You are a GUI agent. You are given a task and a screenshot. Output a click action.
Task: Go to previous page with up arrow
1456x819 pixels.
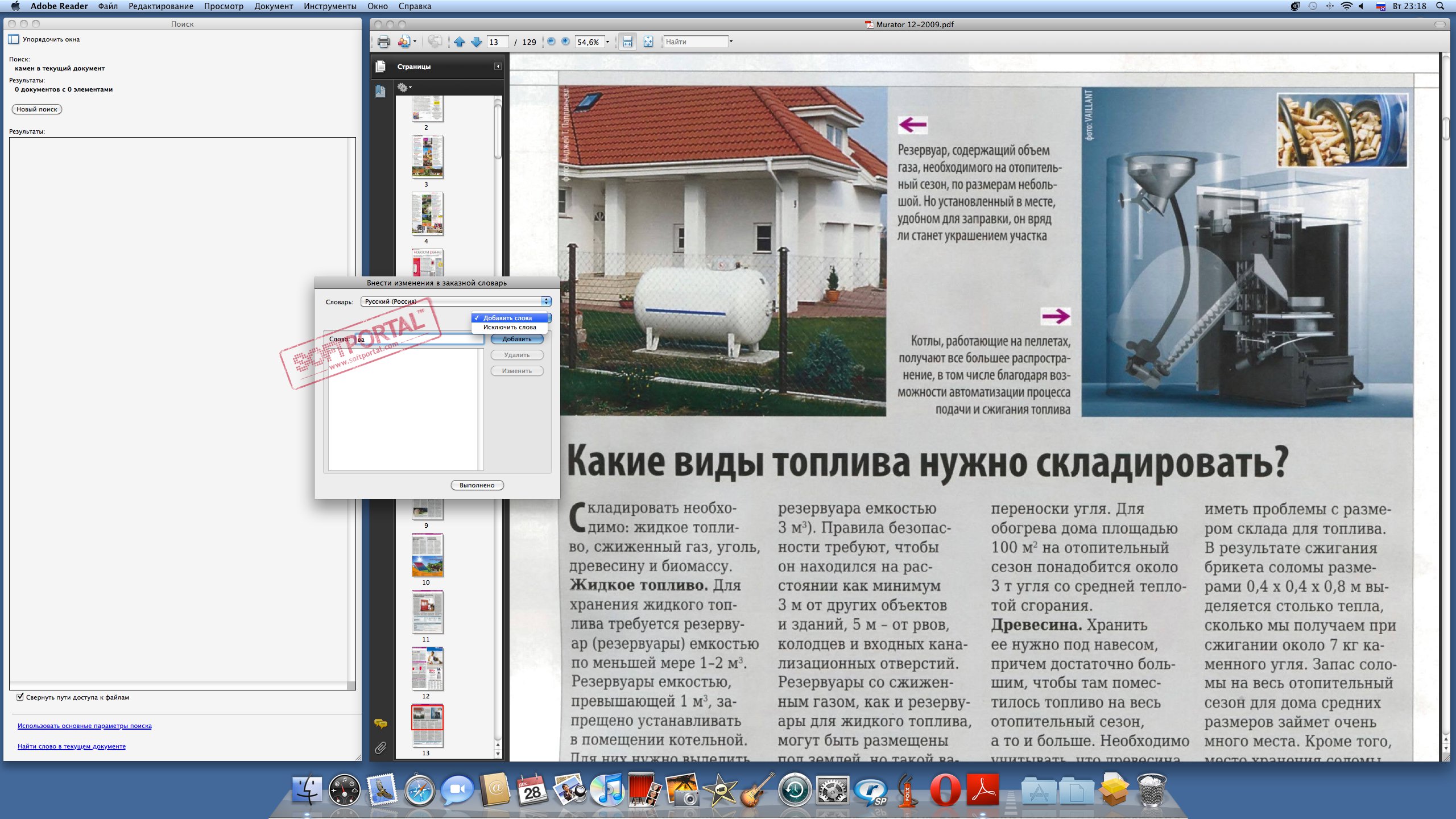point(460,42)
